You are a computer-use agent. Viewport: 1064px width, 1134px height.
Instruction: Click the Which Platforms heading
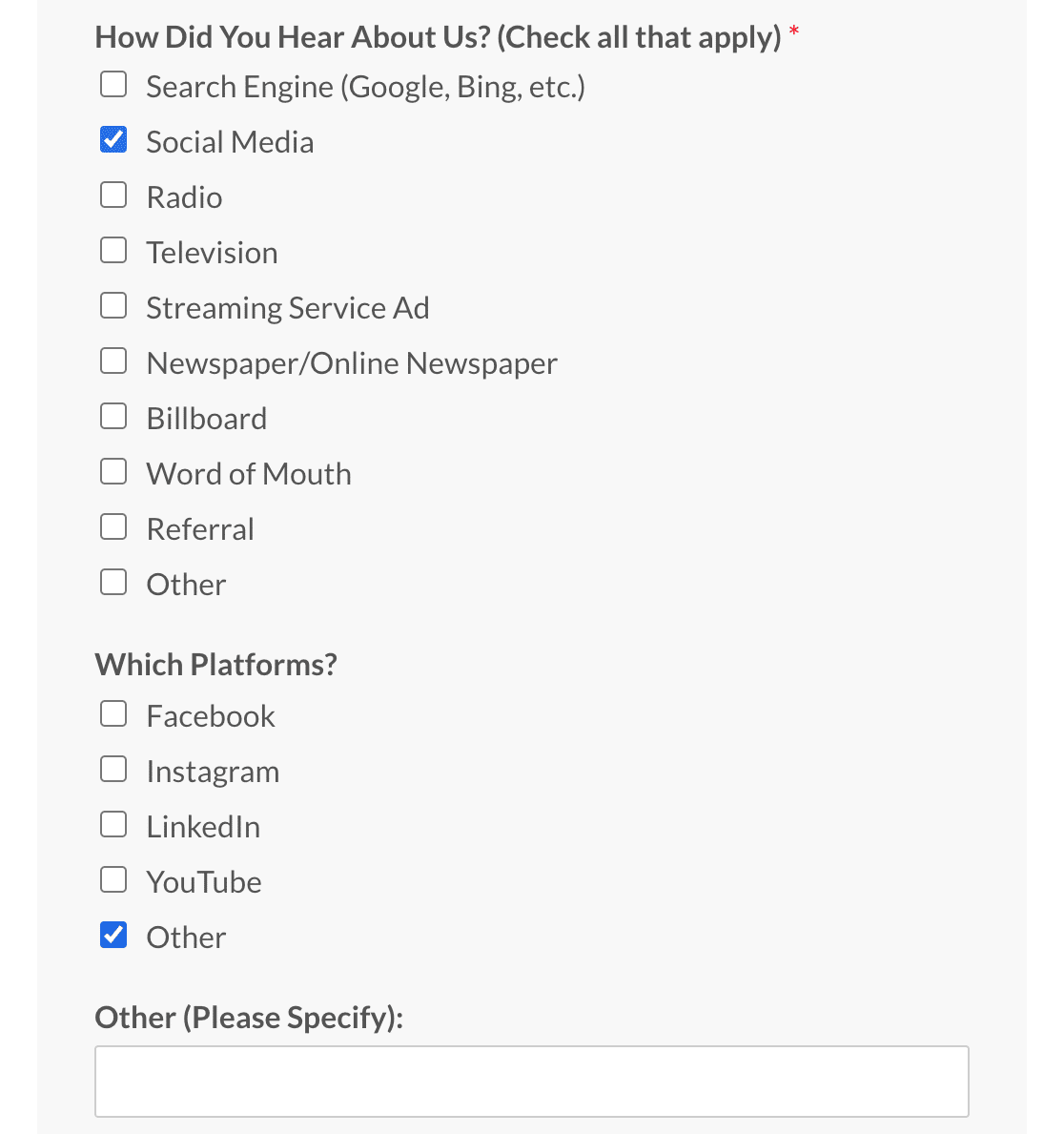pyautogui.click(x=215, y=663)
